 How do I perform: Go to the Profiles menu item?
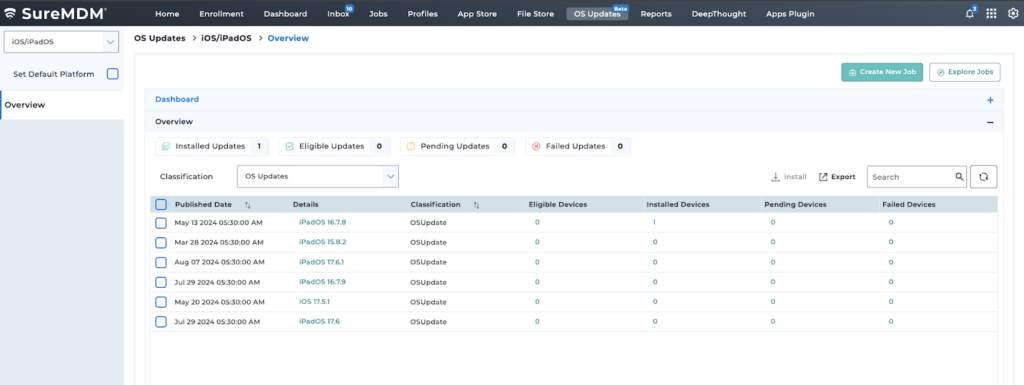[423, 14]
